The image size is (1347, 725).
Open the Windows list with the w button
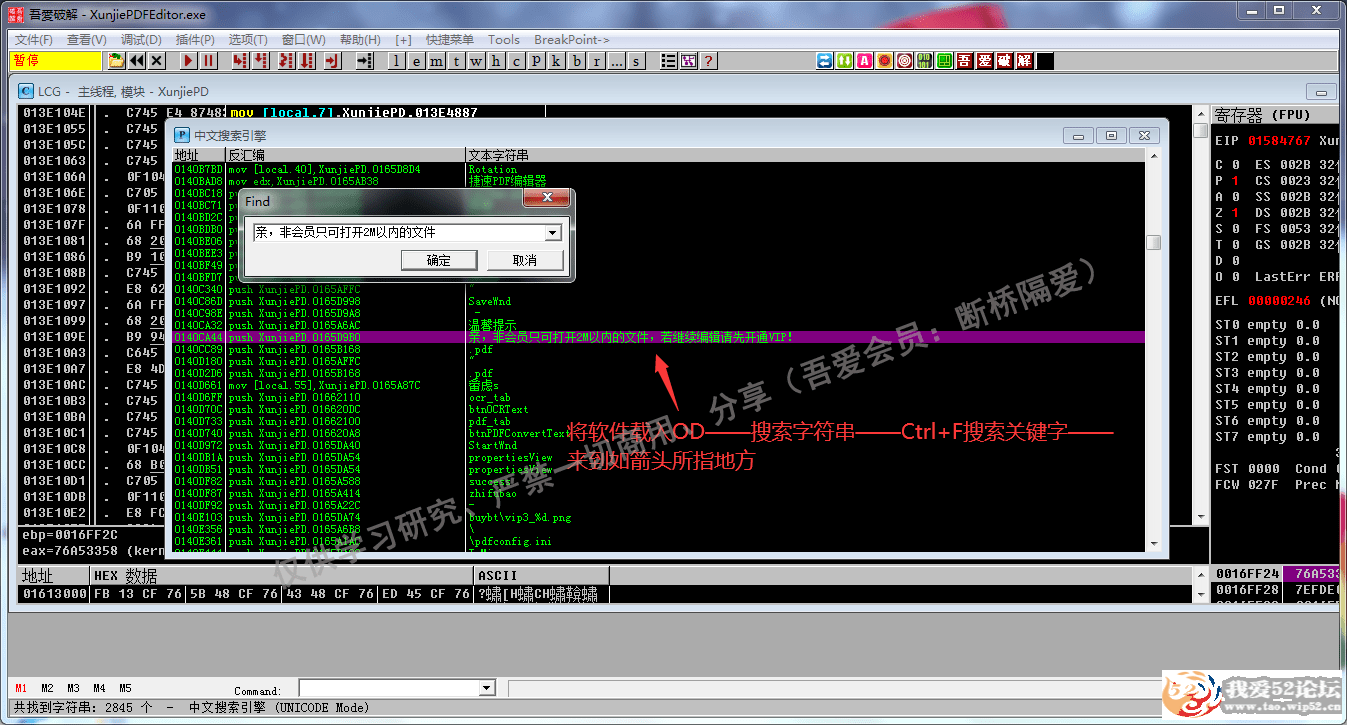476,61
